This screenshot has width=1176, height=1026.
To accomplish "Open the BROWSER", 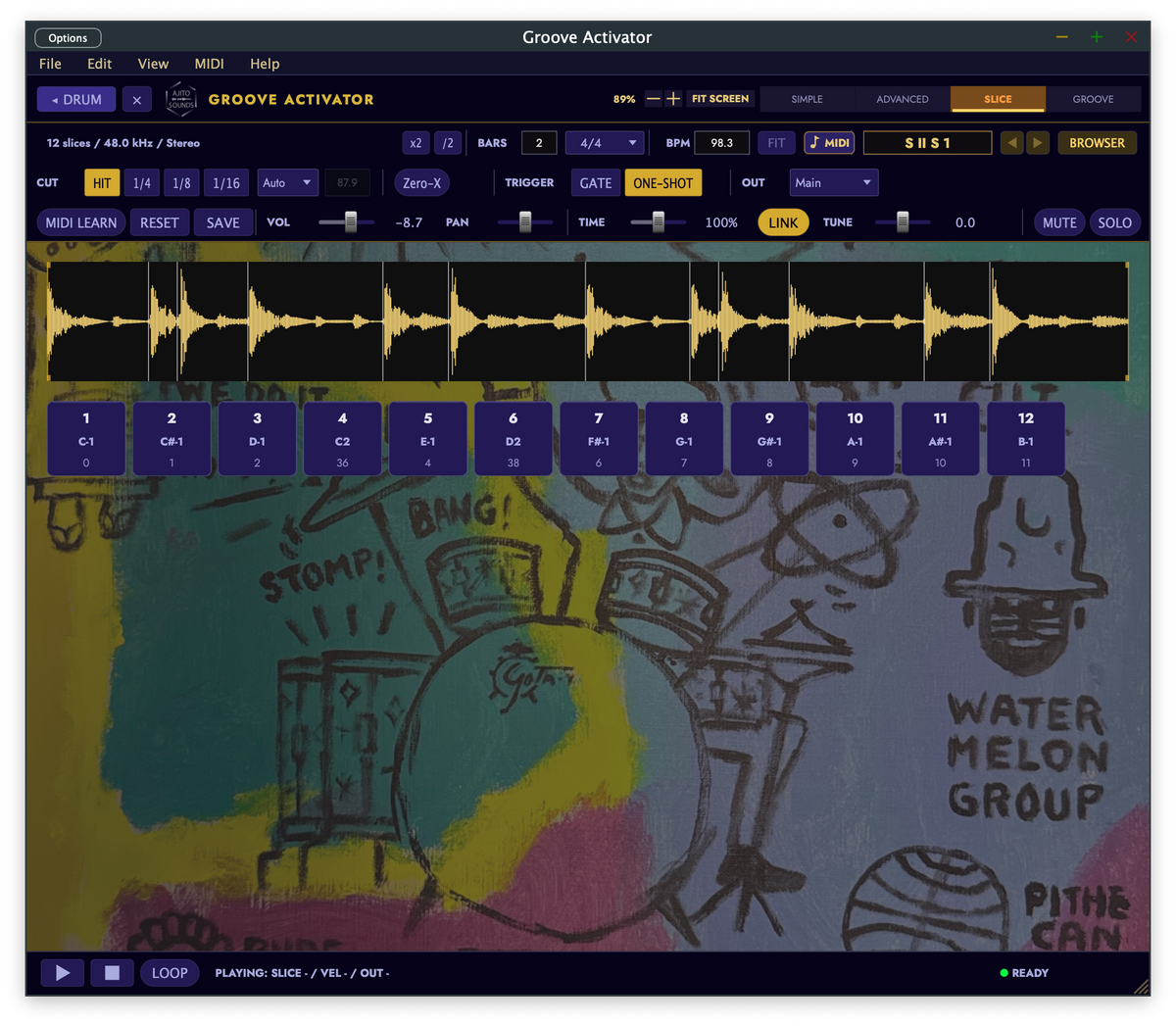I will tap(1097, 143).
